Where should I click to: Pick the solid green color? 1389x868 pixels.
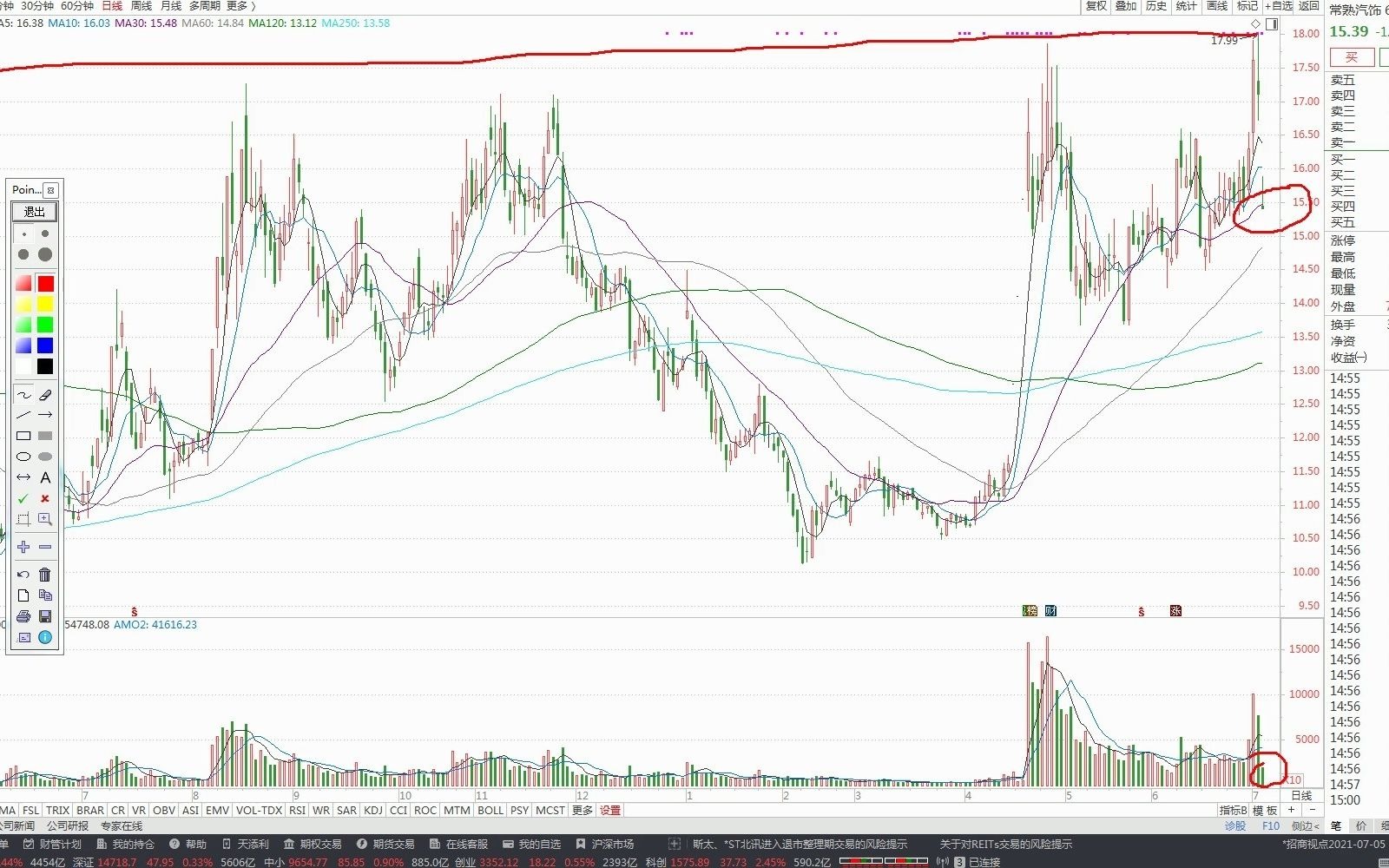[x=45, y=325]
